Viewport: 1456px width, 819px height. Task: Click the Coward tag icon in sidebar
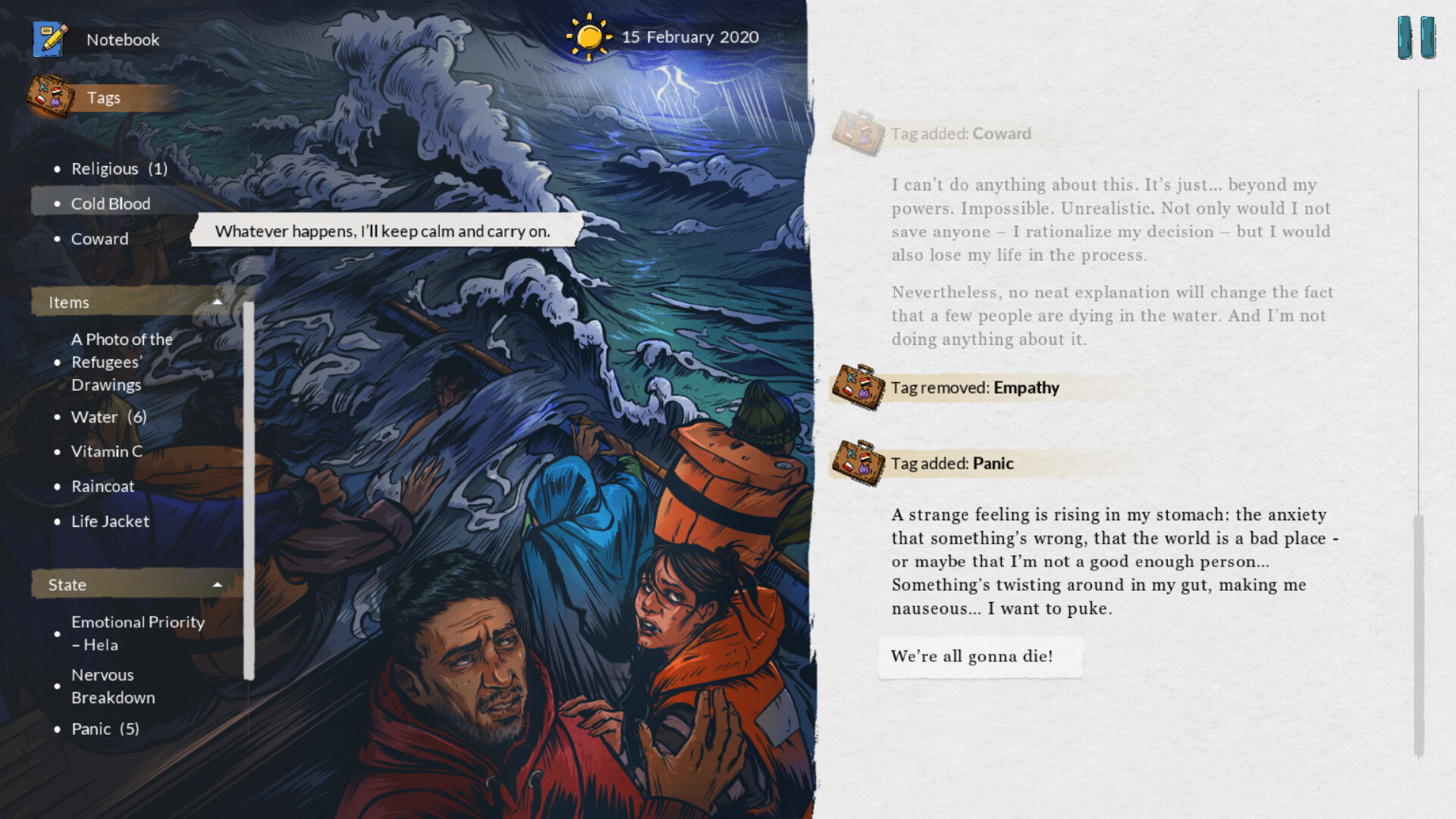click(57, 238)
